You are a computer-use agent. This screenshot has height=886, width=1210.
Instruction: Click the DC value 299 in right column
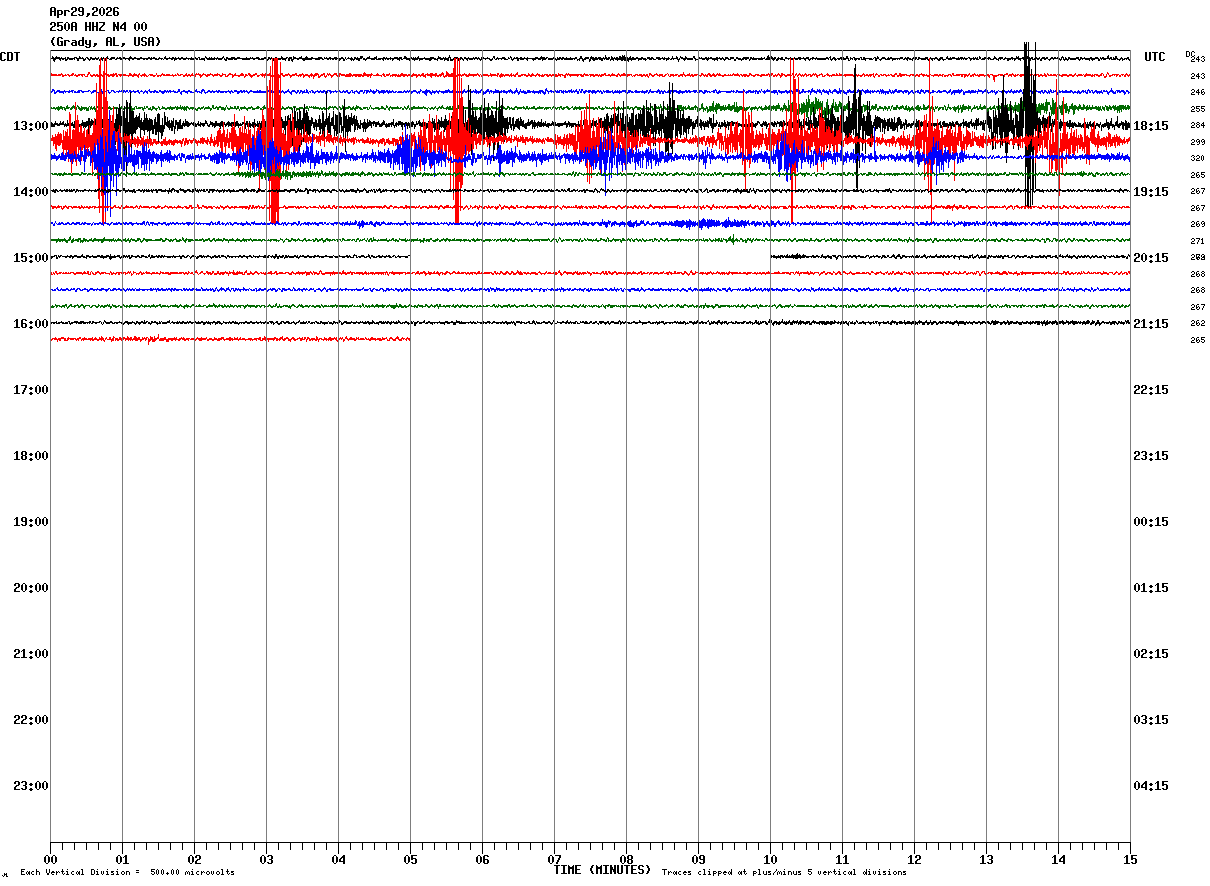(1197, 142)
